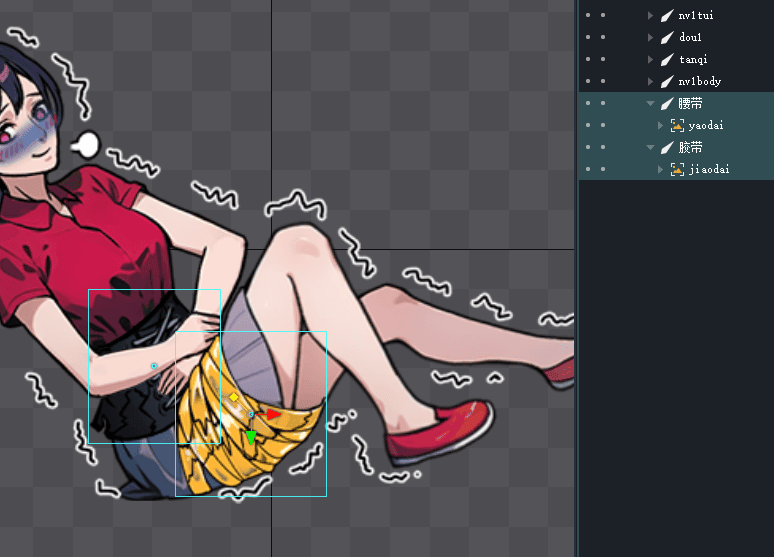
Task: Click the yellow diamond handle on the gizmo
Action: click(234, 397)
